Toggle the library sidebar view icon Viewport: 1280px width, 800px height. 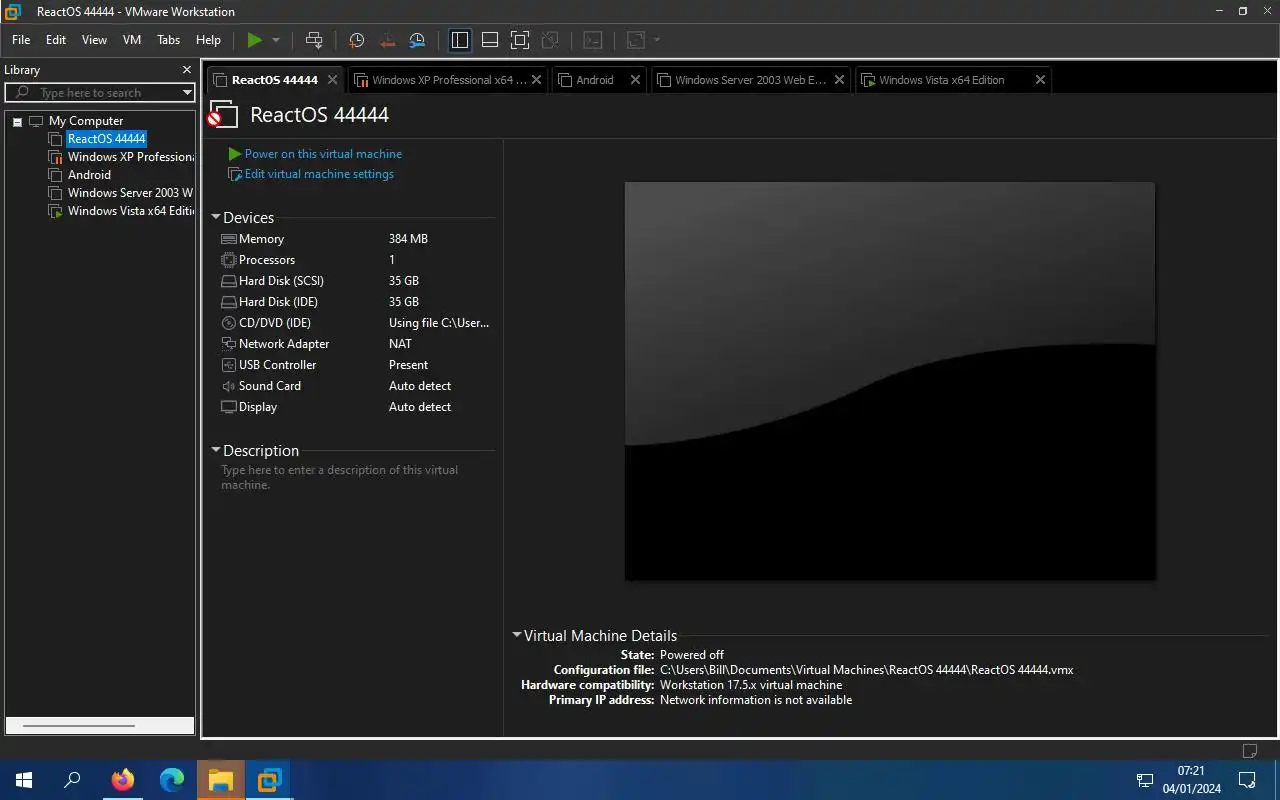point(460,40)
